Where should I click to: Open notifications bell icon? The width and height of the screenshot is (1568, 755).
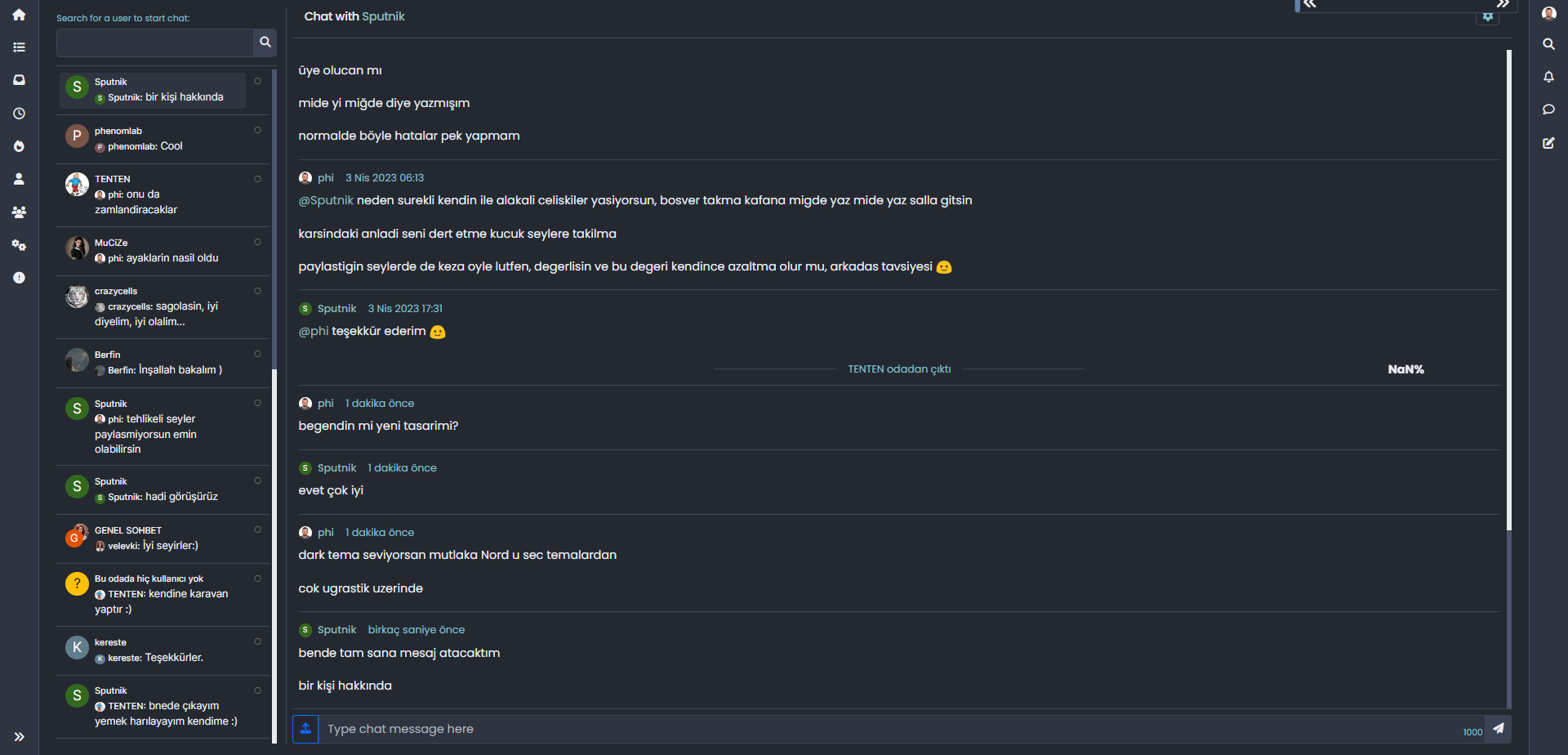point(1548,77)
